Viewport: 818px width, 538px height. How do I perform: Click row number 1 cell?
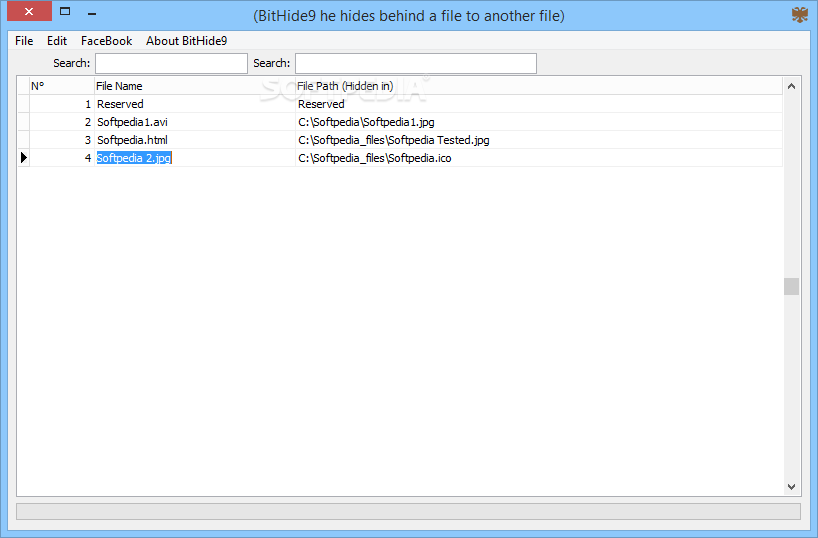pyautogui.click(x=62, y=104)
